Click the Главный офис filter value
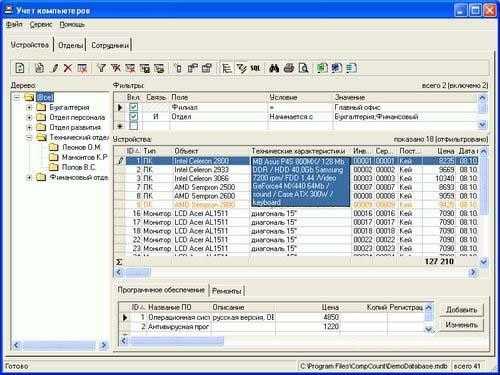 [x=357, y=107]
